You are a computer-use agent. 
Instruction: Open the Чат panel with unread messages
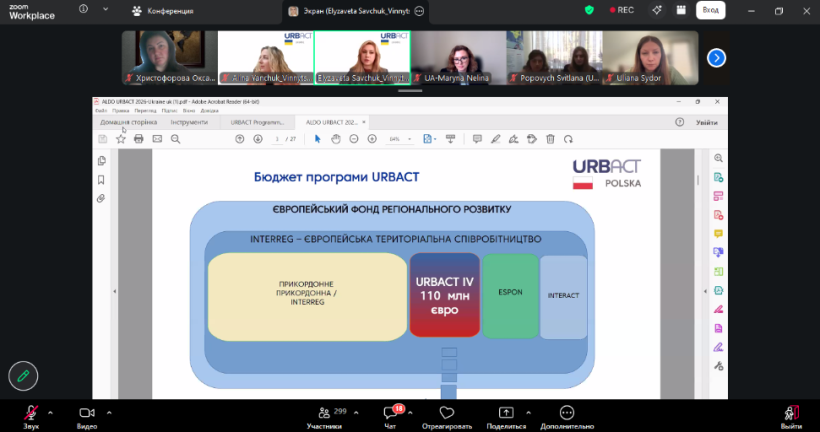pos(391,415)
